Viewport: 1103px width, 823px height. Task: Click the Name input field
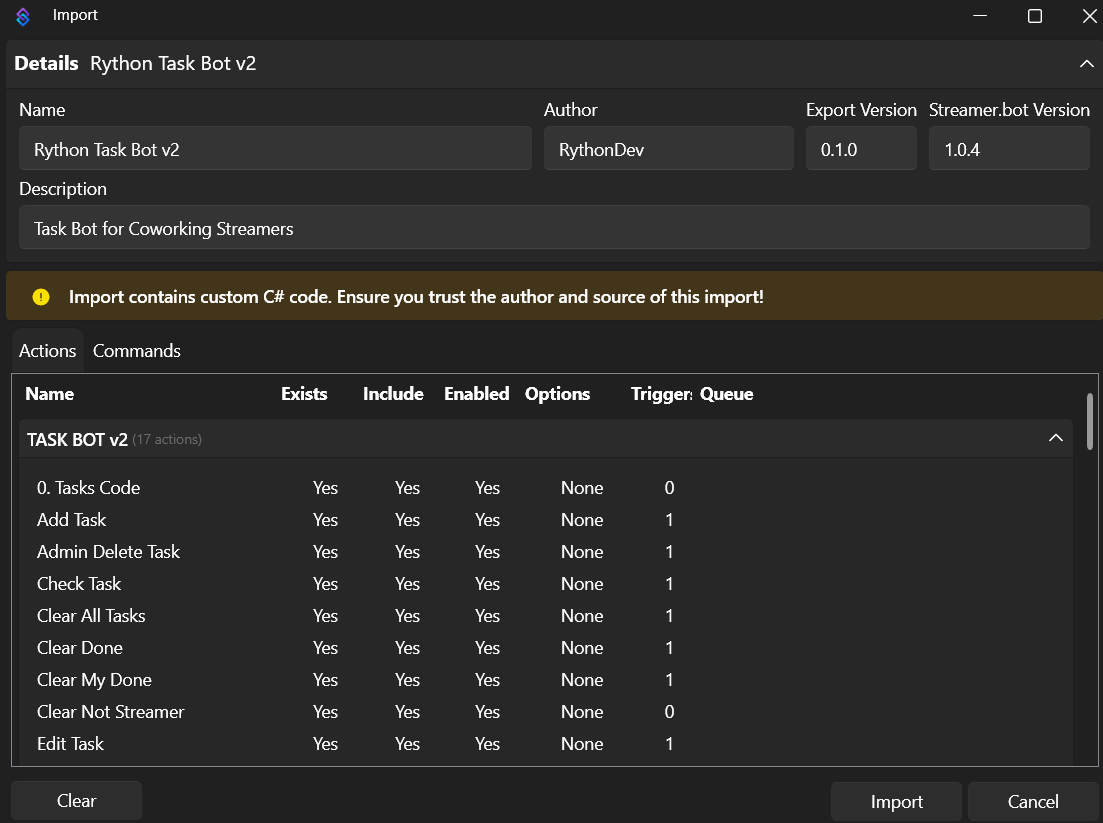coord(275,148)
